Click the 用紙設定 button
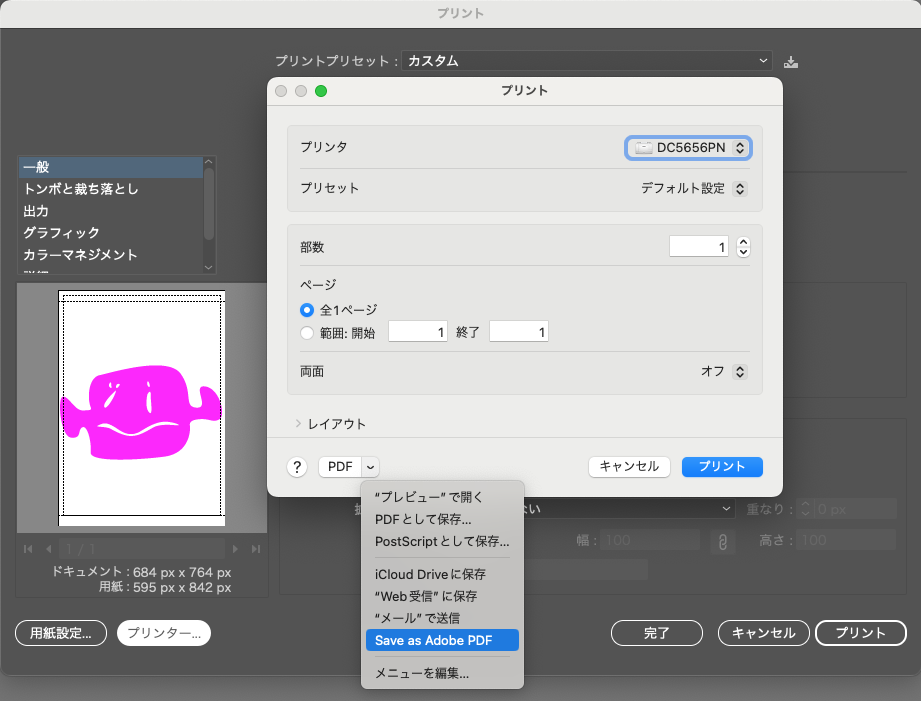Image resolution: width=921 pixels, height=701 pixels. pyautogui.click(x=60, y=633)
